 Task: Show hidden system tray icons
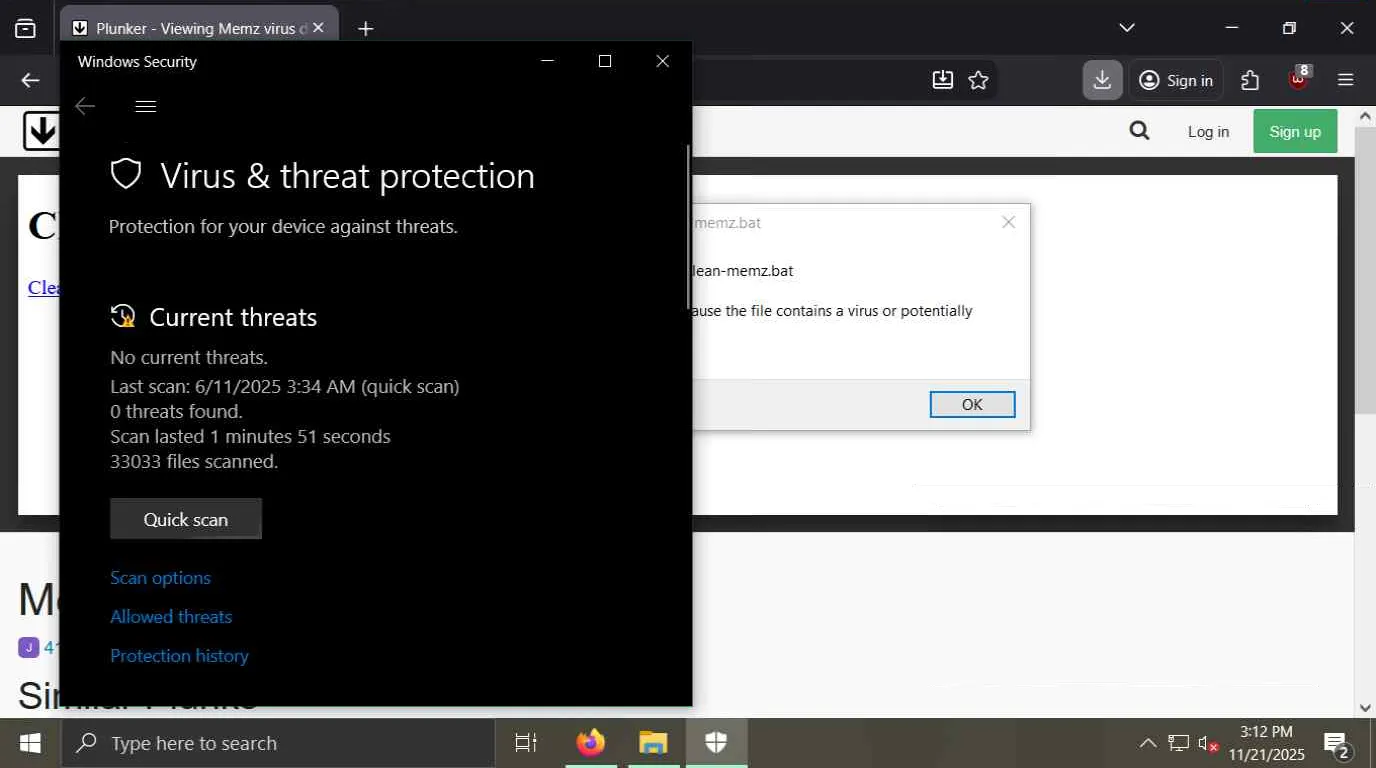pyautogui.click(x=1148, y=743)
